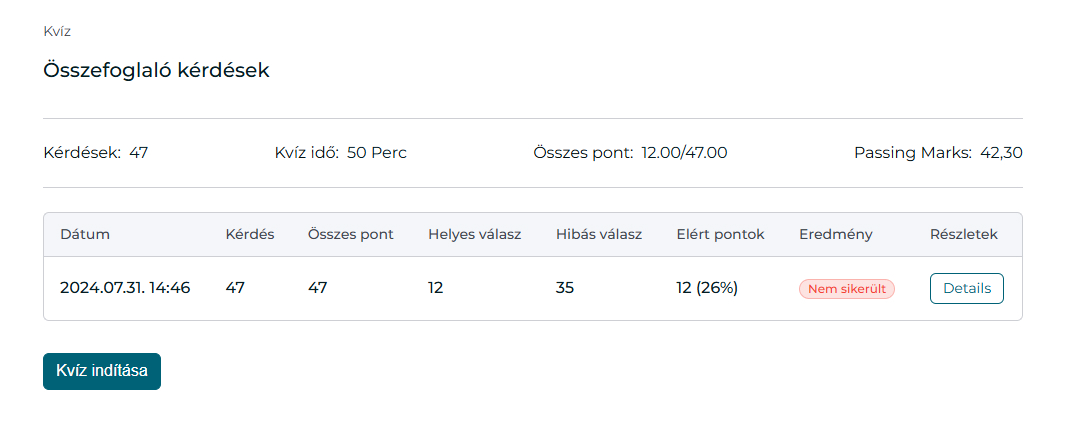Image resolution: width=1078 pixels, height=440 pixels.
Task: Click the 12 (26%) earned points cell
Action: pyautogui.click(x=707, y=288)
